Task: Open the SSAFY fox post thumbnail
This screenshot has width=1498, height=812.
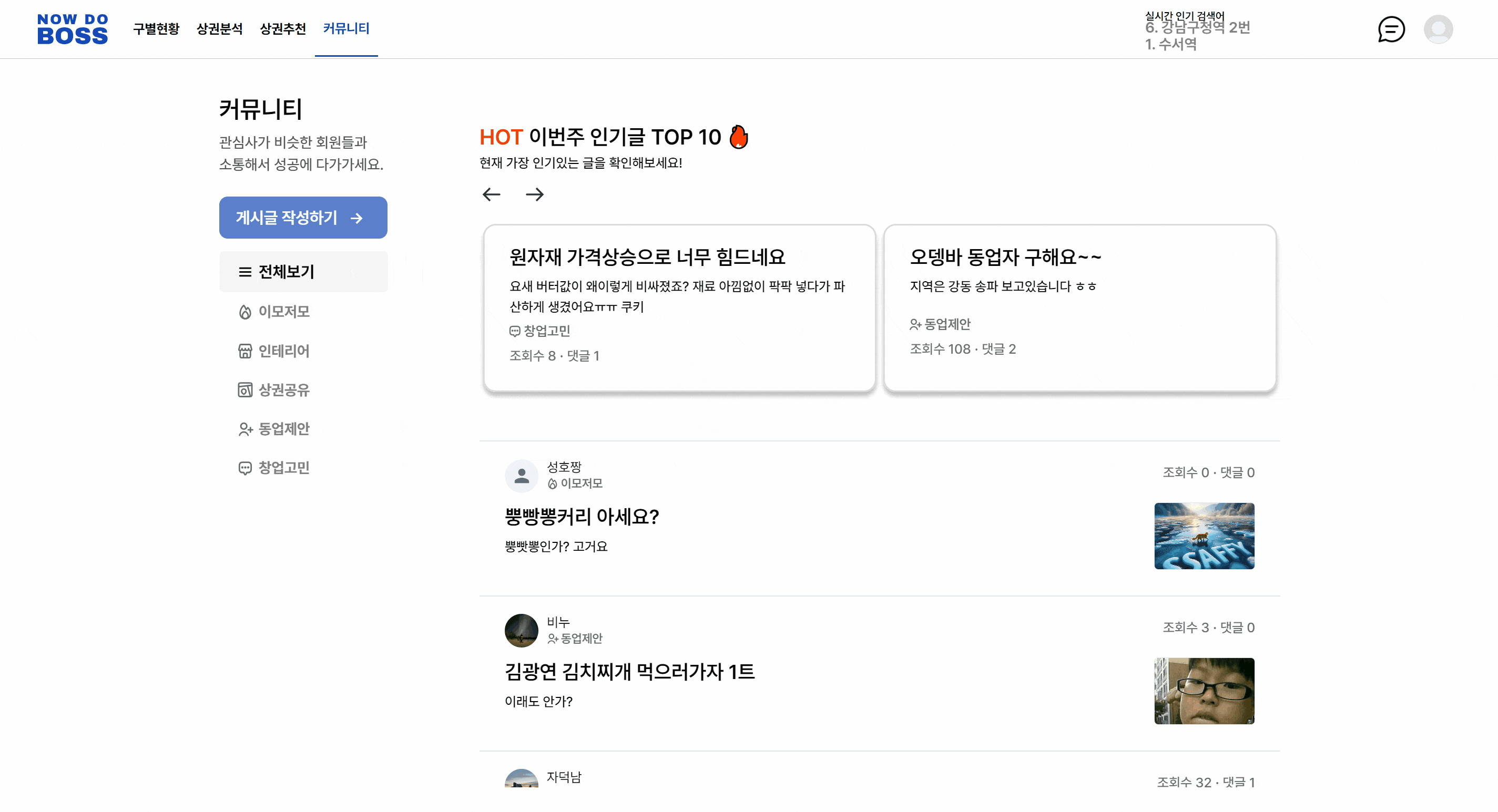Action: pyautogui.click(x=1204, y=536)
